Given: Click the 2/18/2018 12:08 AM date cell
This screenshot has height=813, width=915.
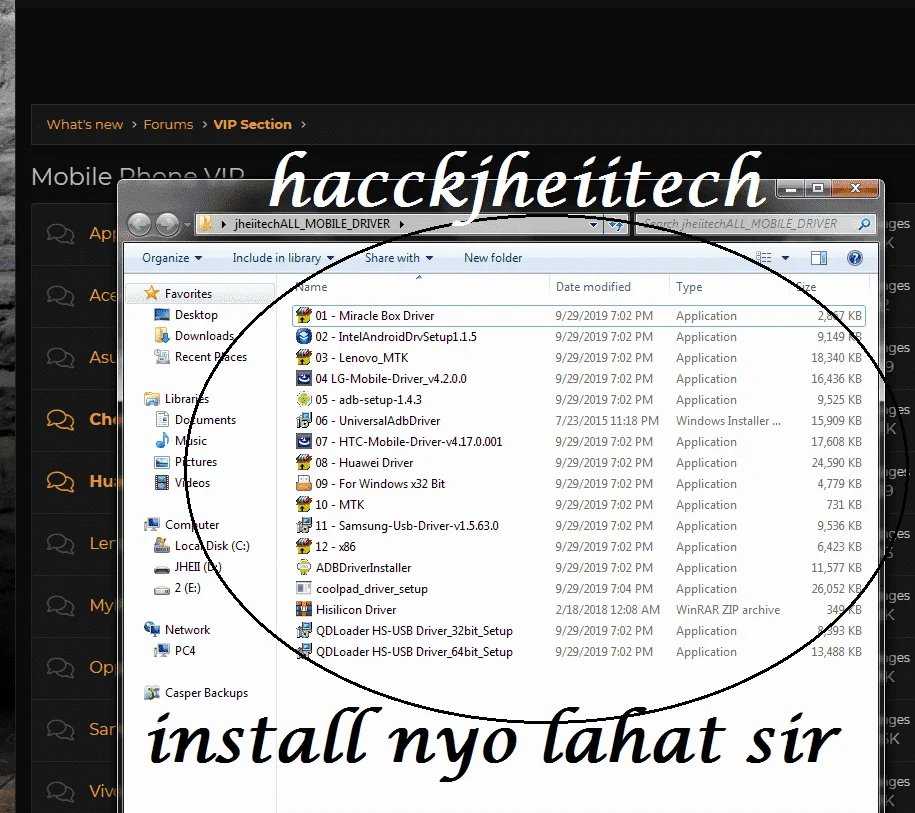Looking at the screenshot, I should coord(607,610).
